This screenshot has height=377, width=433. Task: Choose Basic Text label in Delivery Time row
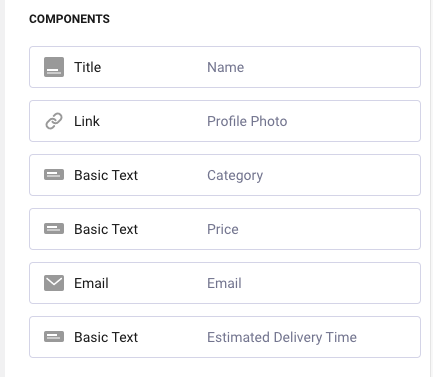[106, 337]
